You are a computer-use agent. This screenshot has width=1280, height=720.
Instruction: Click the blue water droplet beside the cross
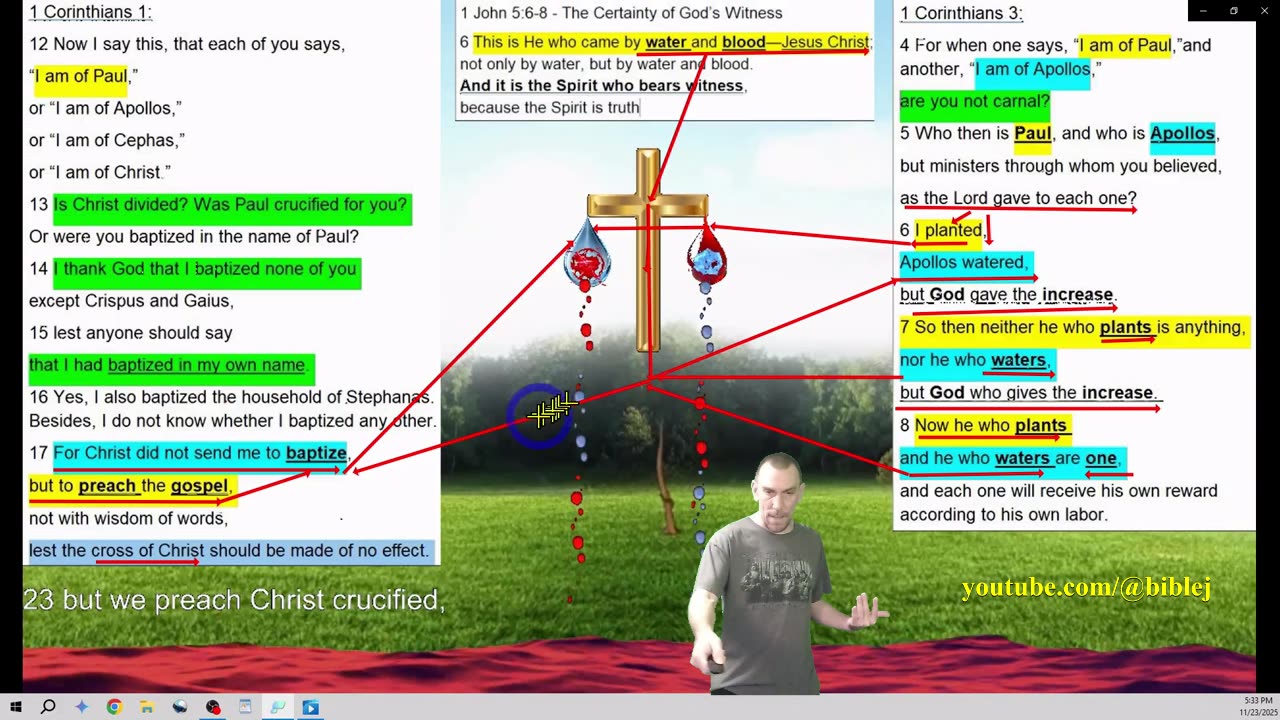coord(586,255)
